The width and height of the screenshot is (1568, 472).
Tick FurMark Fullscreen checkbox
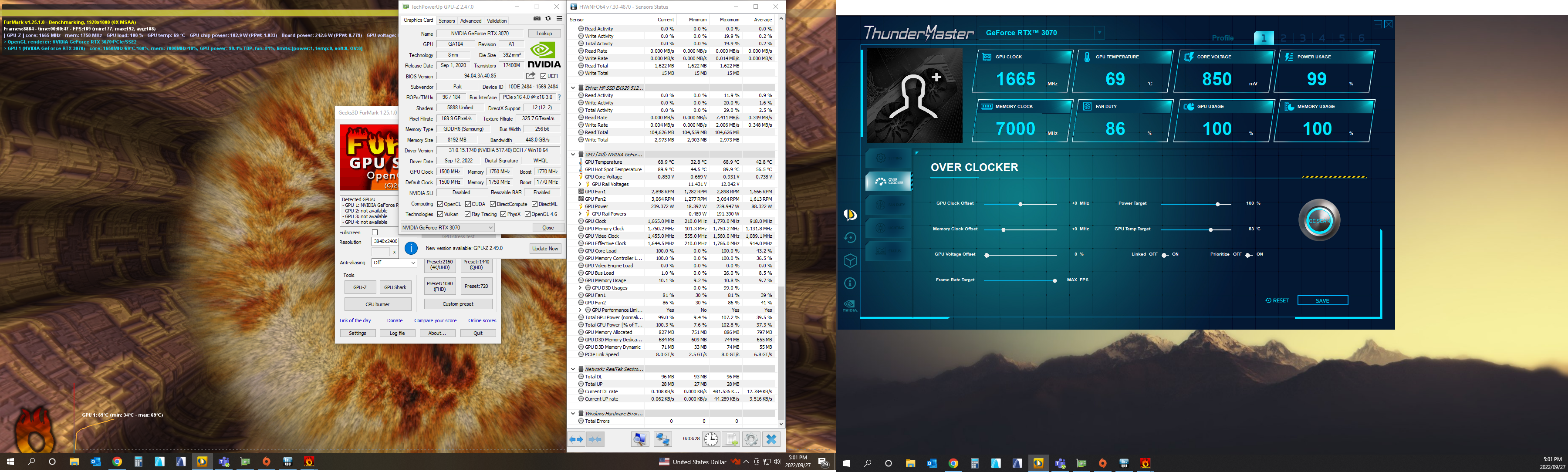[375, 233]
